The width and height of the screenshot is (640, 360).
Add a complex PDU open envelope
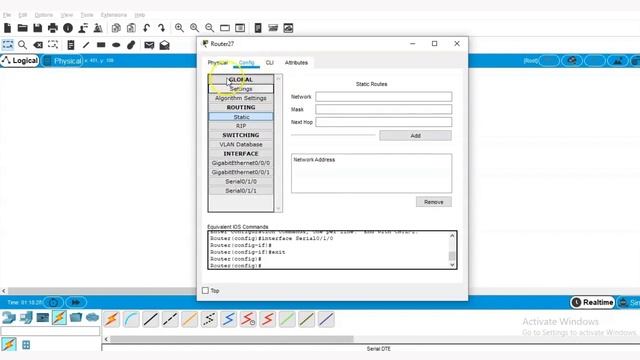[x=164, y=45]
